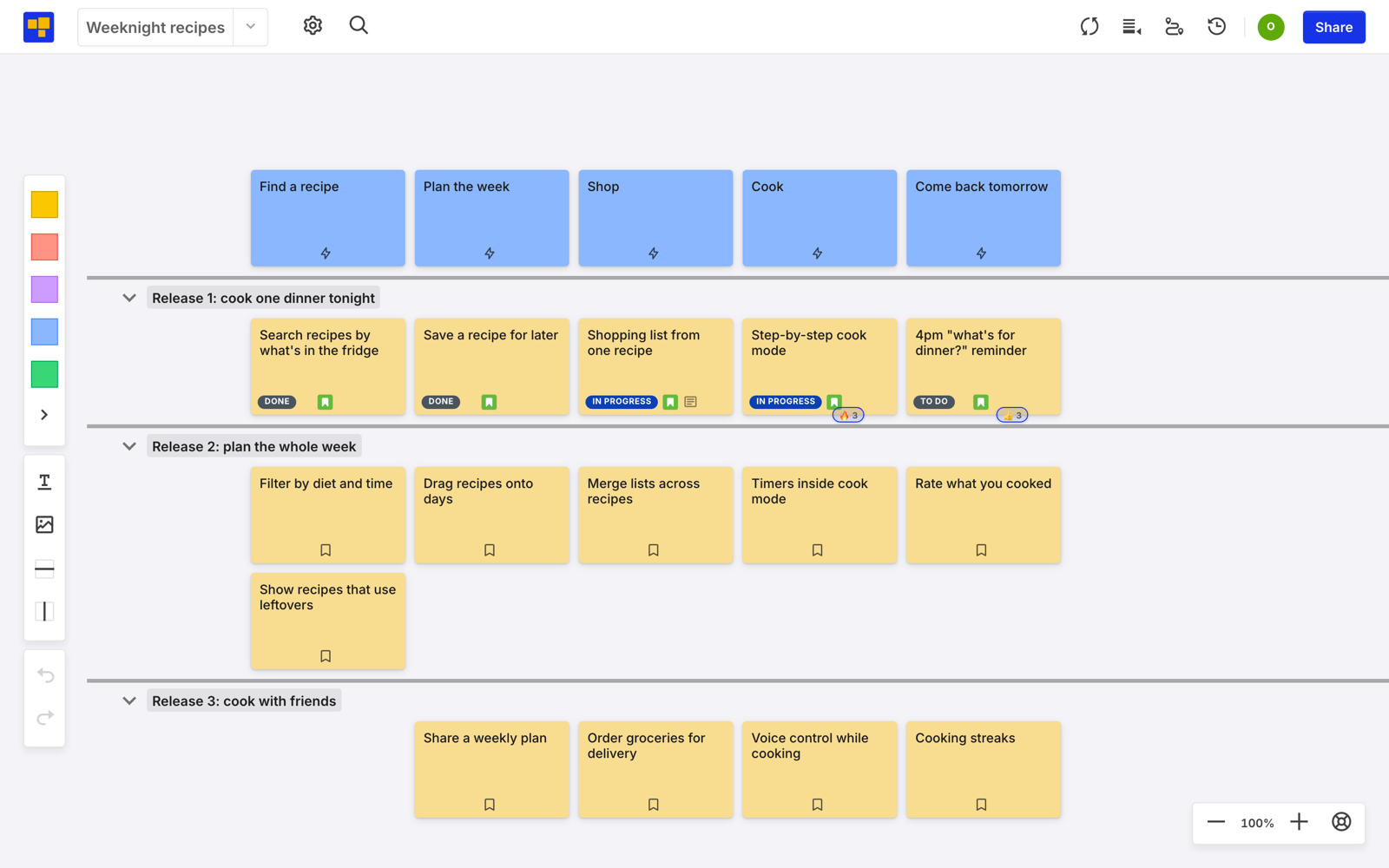Pick the yellow card color swatch

(44, 205)
